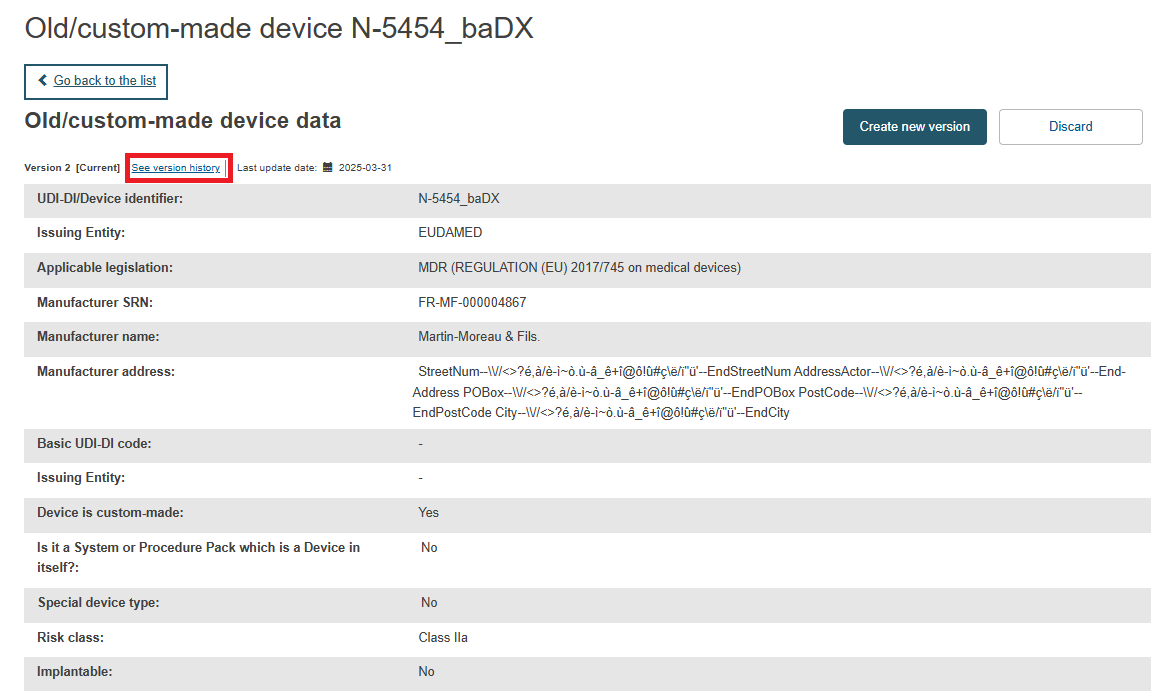Select the N-5454_baDX identifier value in table
The height and width of the screenshot is (691, 1168).
459,199
